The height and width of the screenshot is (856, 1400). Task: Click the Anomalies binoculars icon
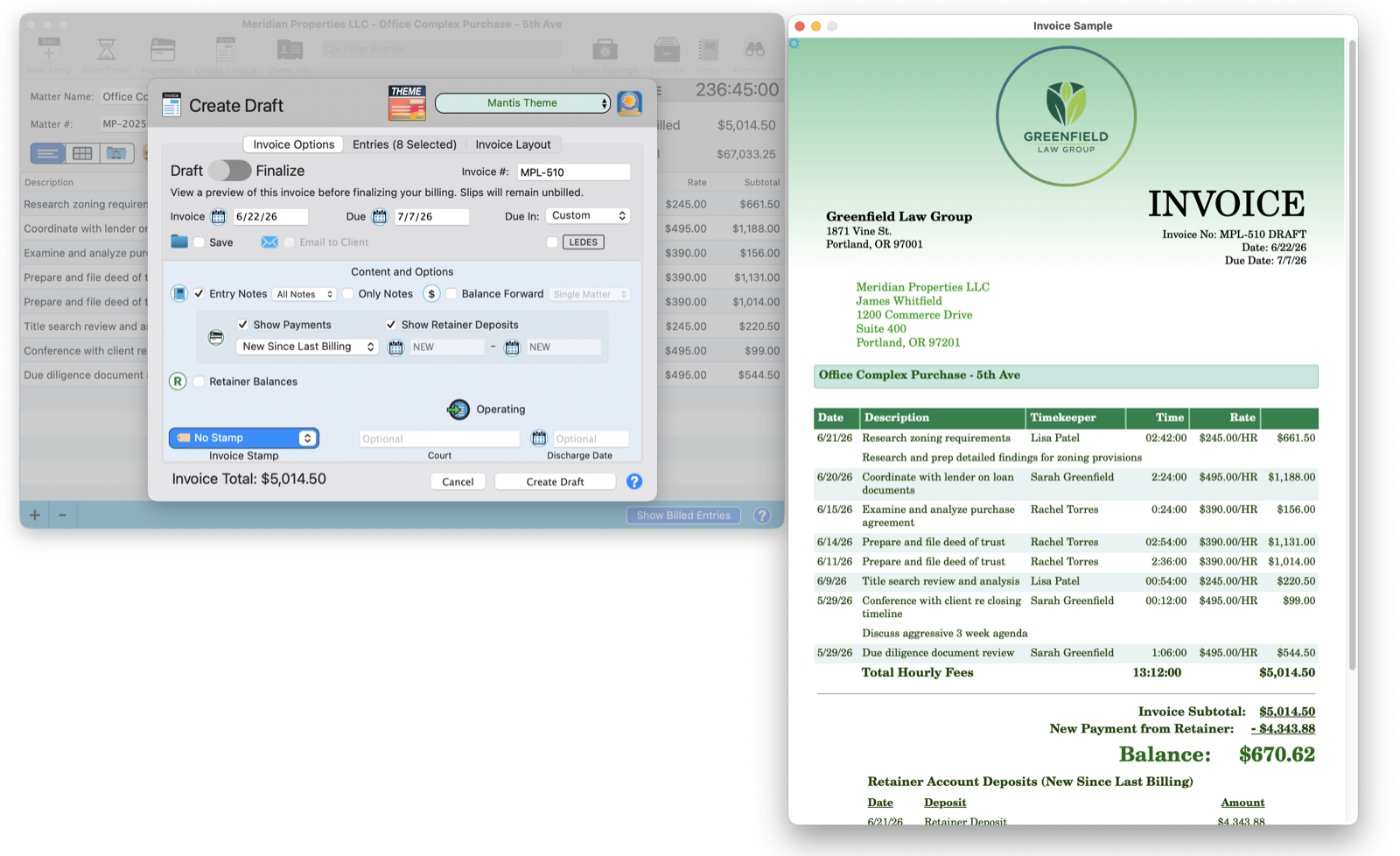754,50
